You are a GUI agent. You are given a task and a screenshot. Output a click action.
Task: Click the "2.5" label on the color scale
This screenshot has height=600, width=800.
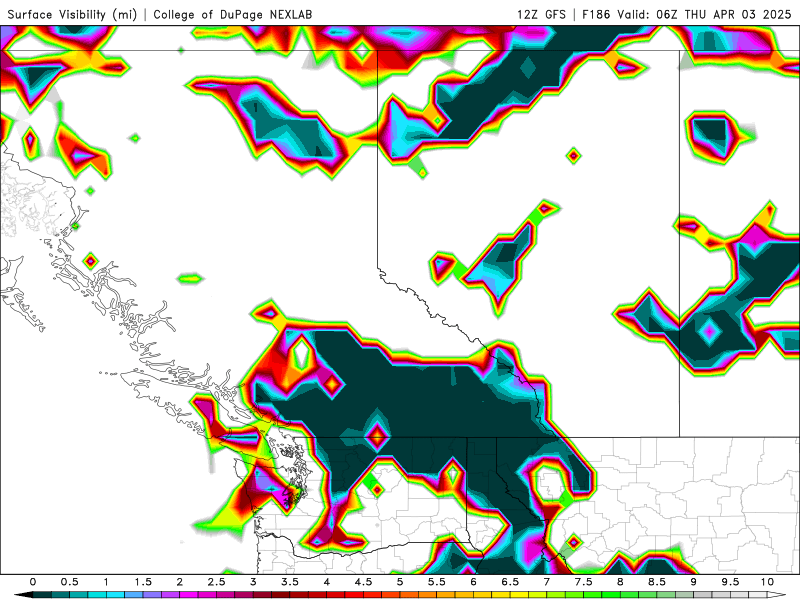point(216,582)
